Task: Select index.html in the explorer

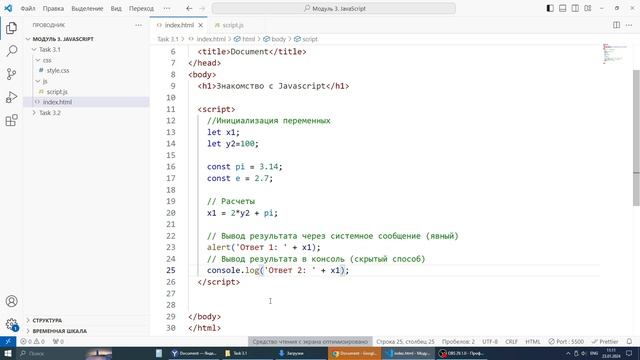Action: [57, 102]
